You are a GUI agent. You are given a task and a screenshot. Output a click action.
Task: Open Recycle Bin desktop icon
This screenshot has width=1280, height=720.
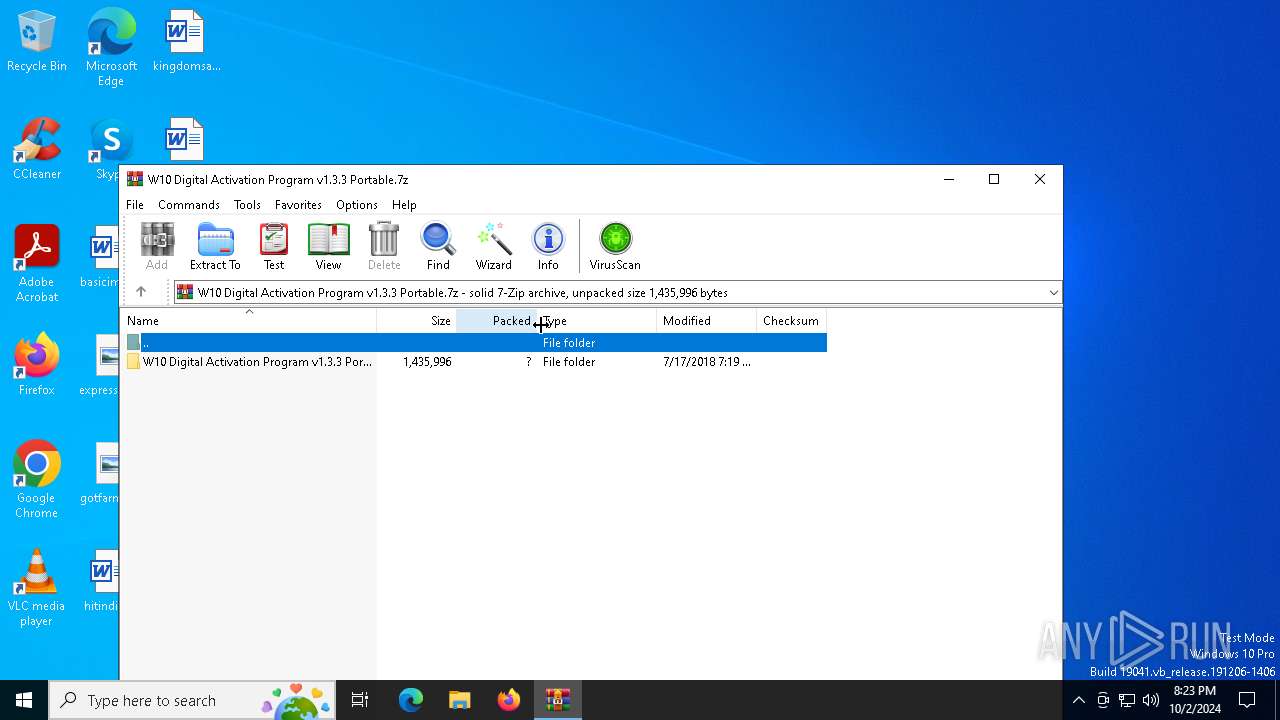click(37, 42)
